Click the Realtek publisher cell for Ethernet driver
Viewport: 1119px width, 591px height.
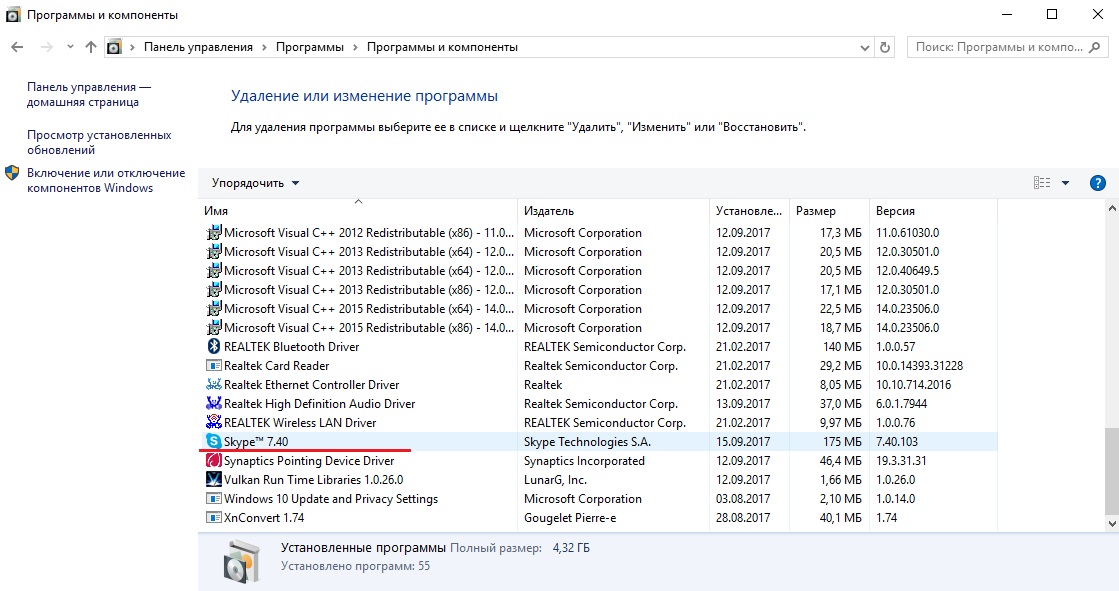(543, 385)
